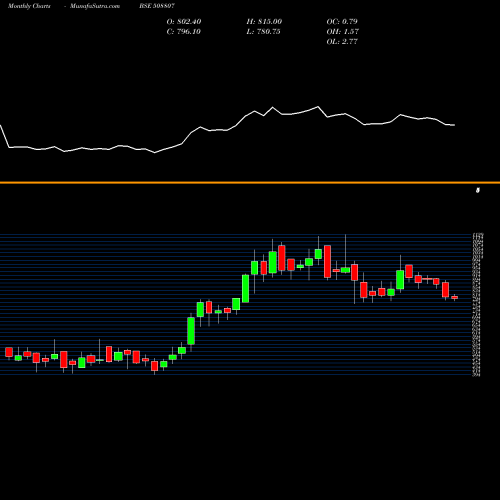Click the 'BSE 508807' ticker text
Image resolution: width=500 pixels, height=500 pixels.
(157, 6)
